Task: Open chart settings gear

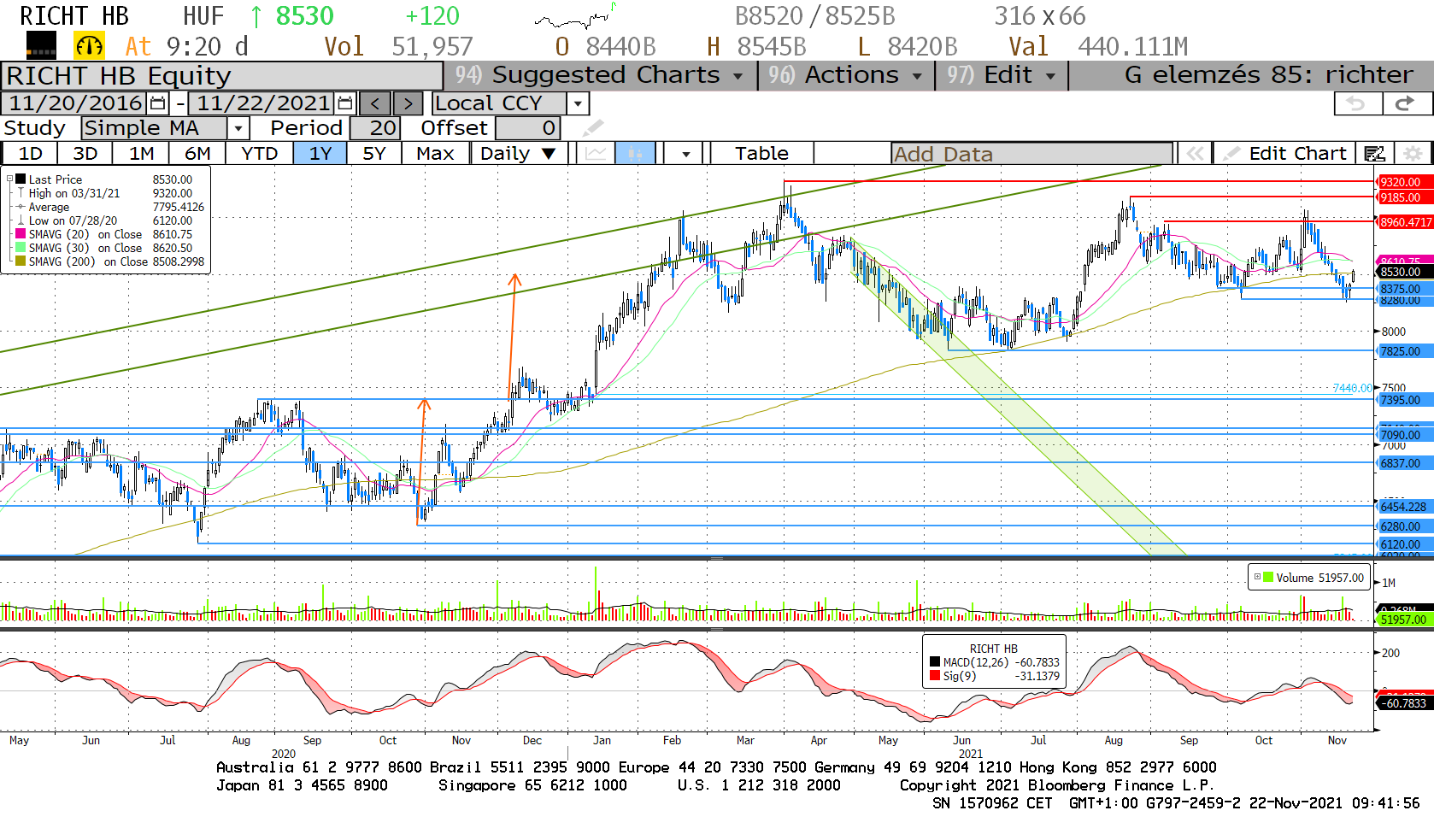Action: pyautogui.click(x=1413, y=154)
